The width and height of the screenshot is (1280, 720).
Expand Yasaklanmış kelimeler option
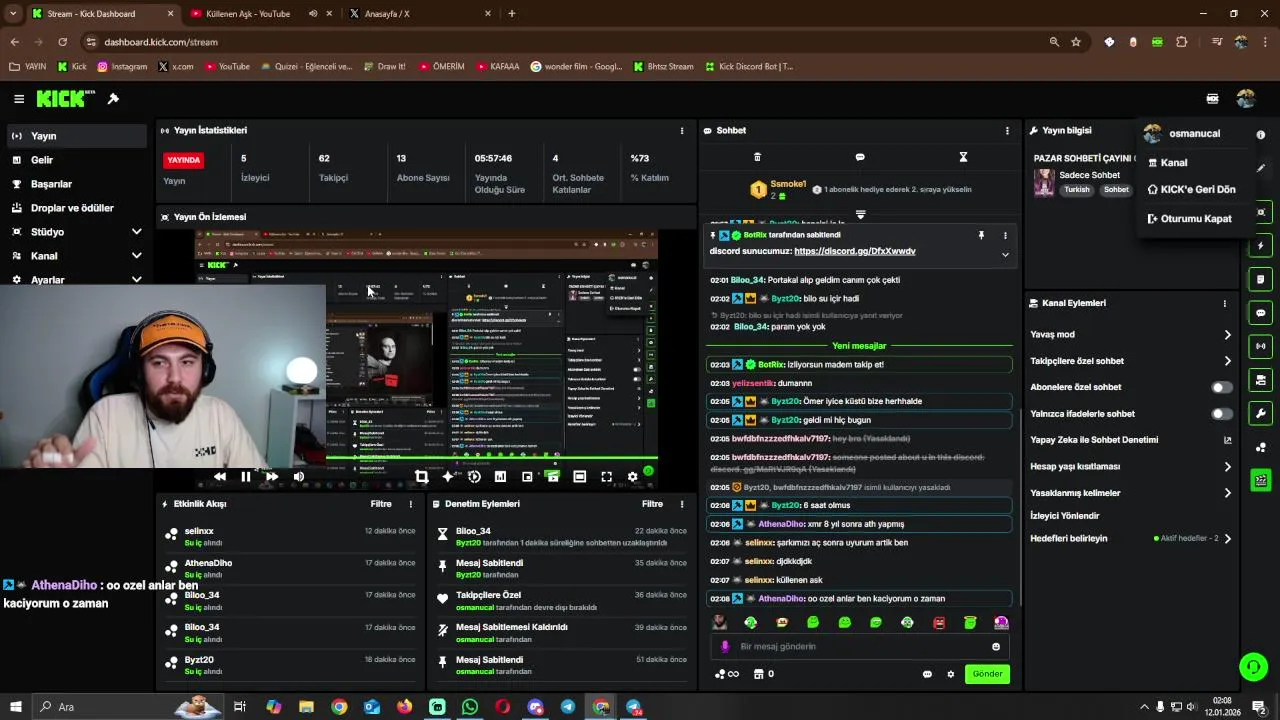pos(1227,493)
